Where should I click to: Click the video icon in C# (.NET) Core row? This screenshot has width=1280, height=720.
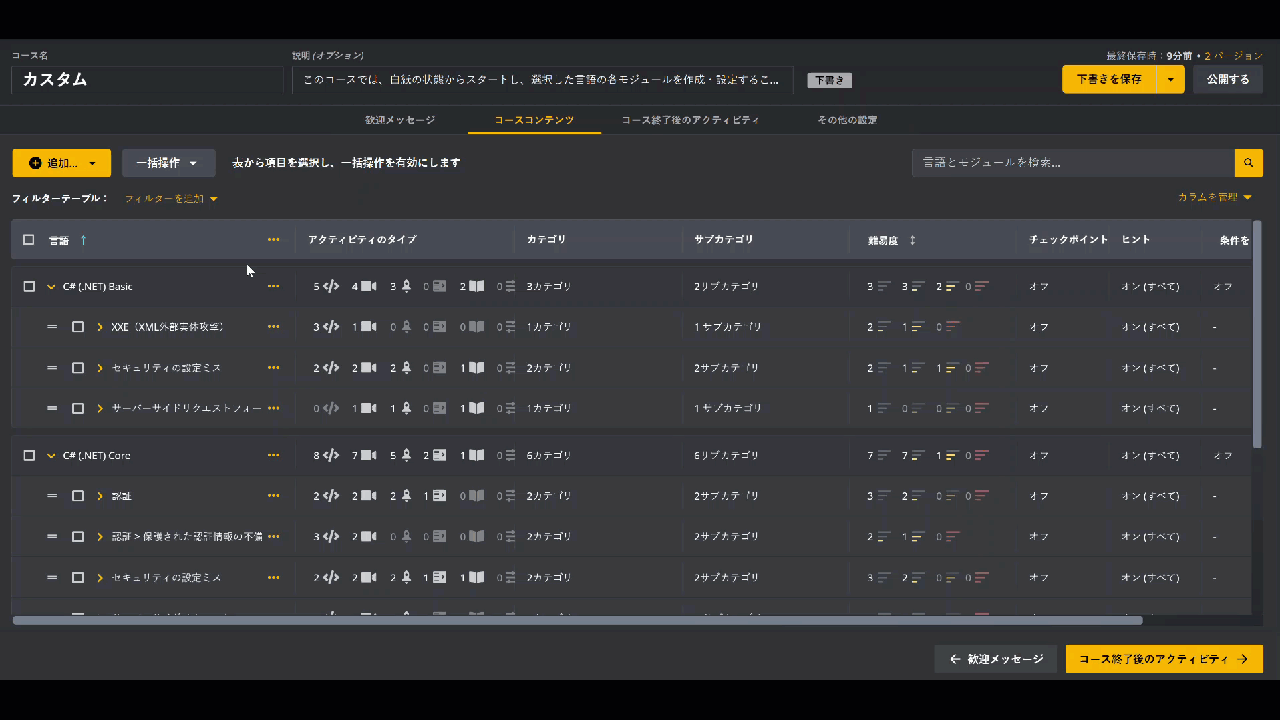click(368, 455)
